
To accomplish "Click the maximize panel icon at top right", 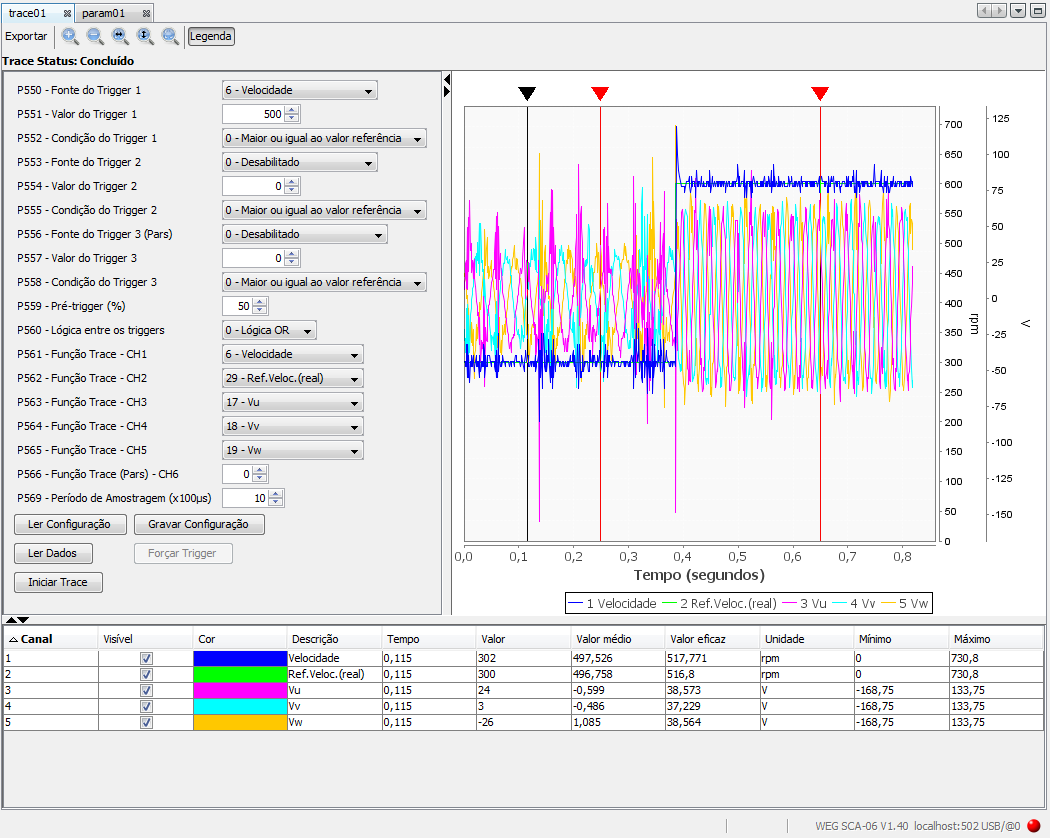I will 1037,10.
